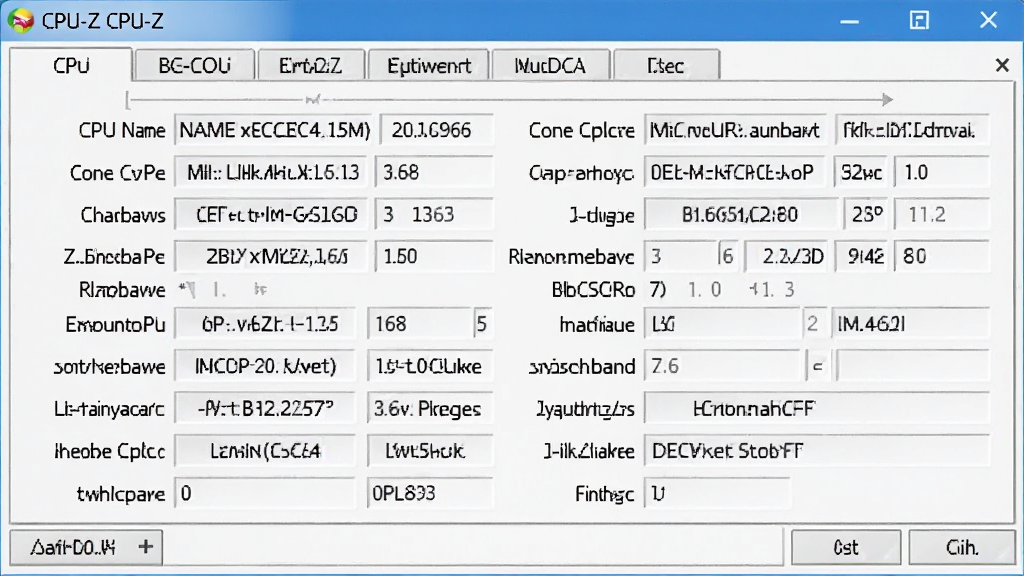
Task: Click the IM.4621 field
Action: 910,325
